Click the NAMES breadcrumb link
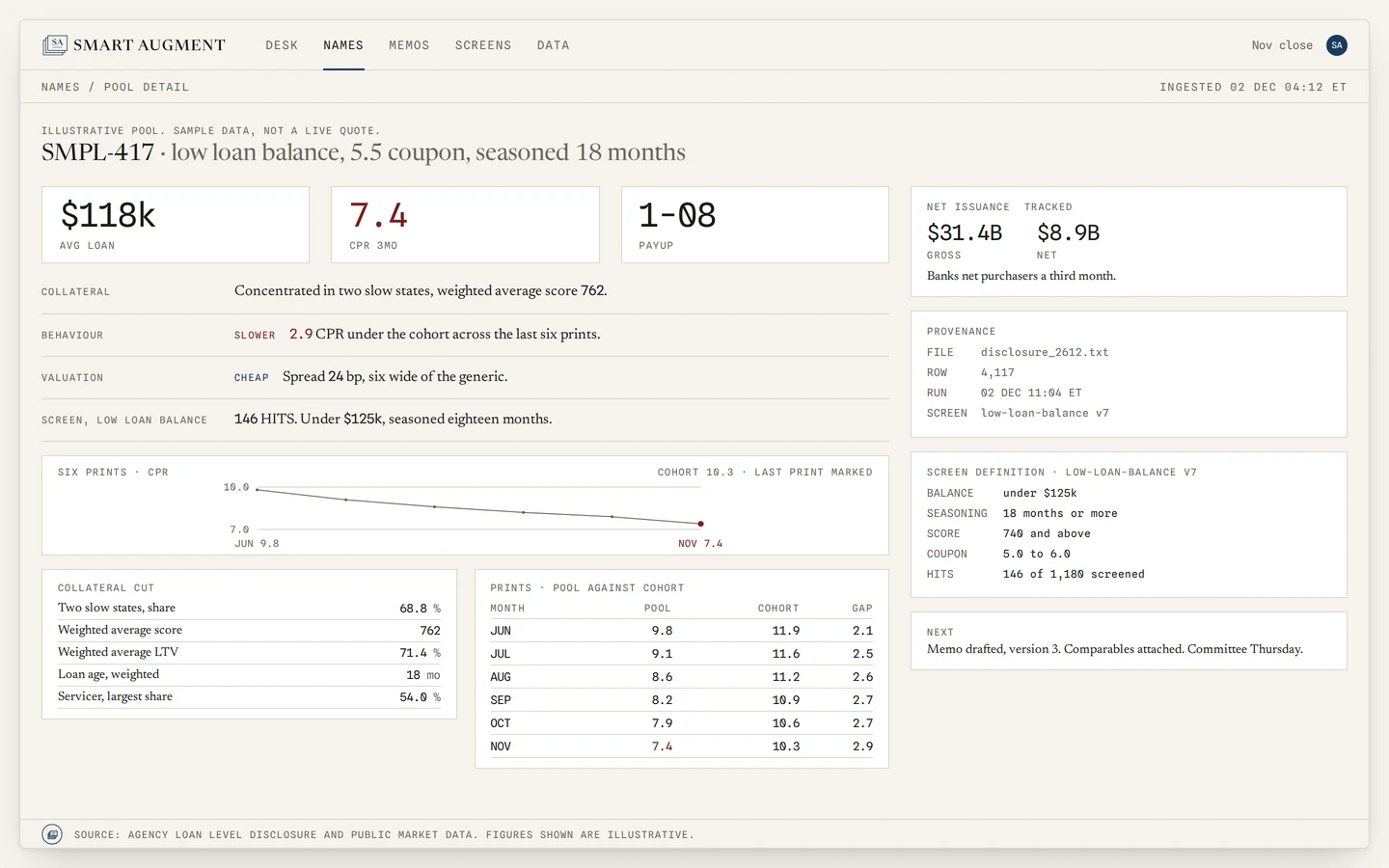This screenshot has height=868, width=1389. (61, 87)
